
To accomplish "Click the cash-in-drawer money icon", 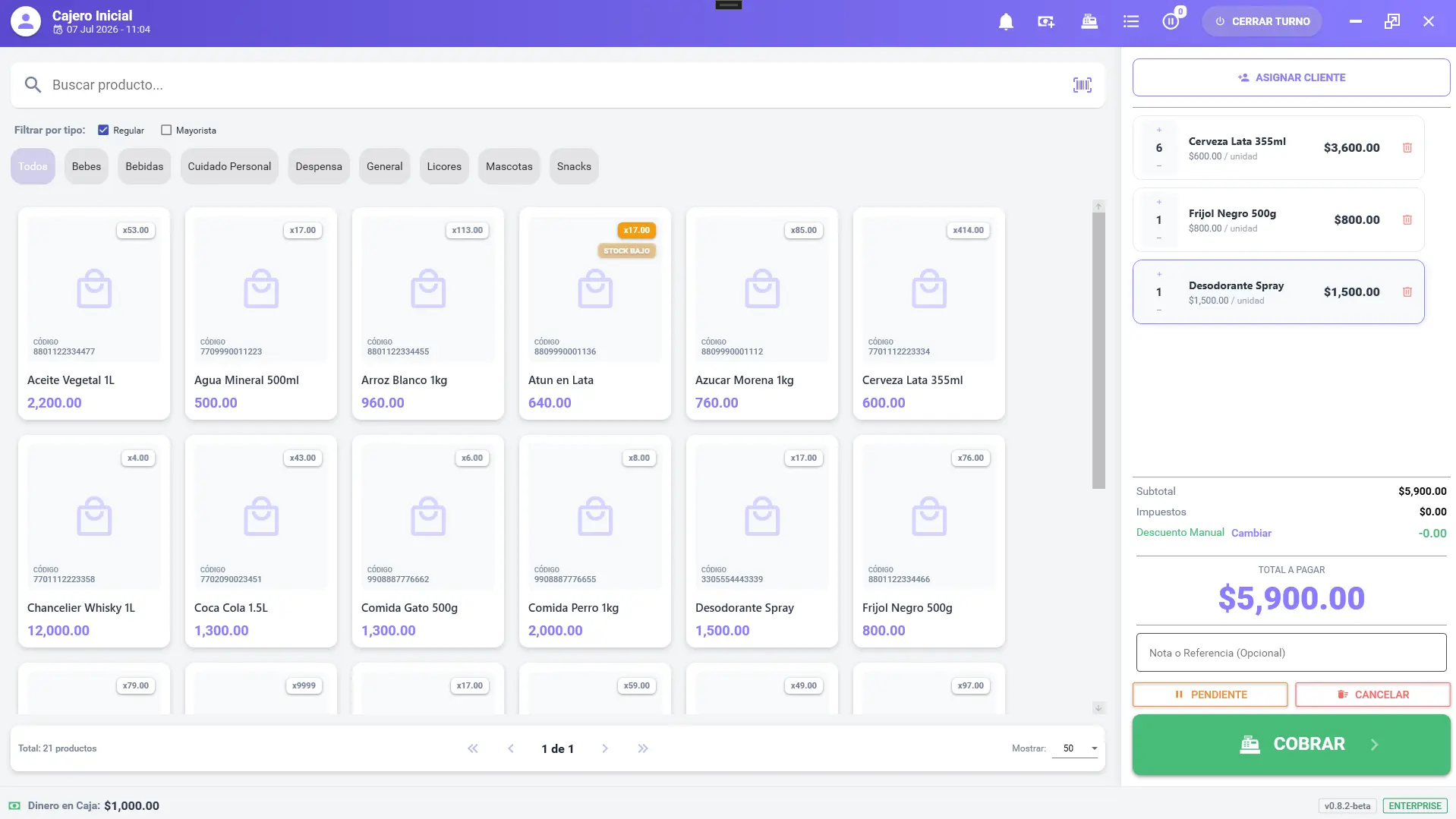I will pos(14,806).
